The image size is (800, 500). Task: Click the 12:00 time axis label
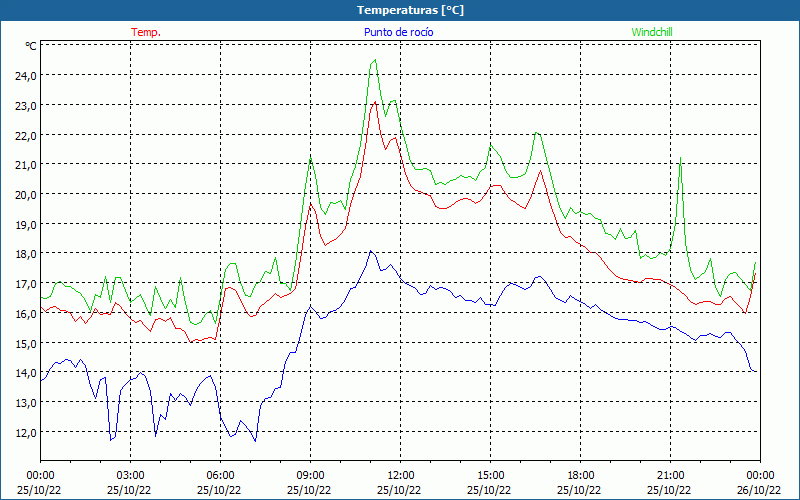point(401,476)
